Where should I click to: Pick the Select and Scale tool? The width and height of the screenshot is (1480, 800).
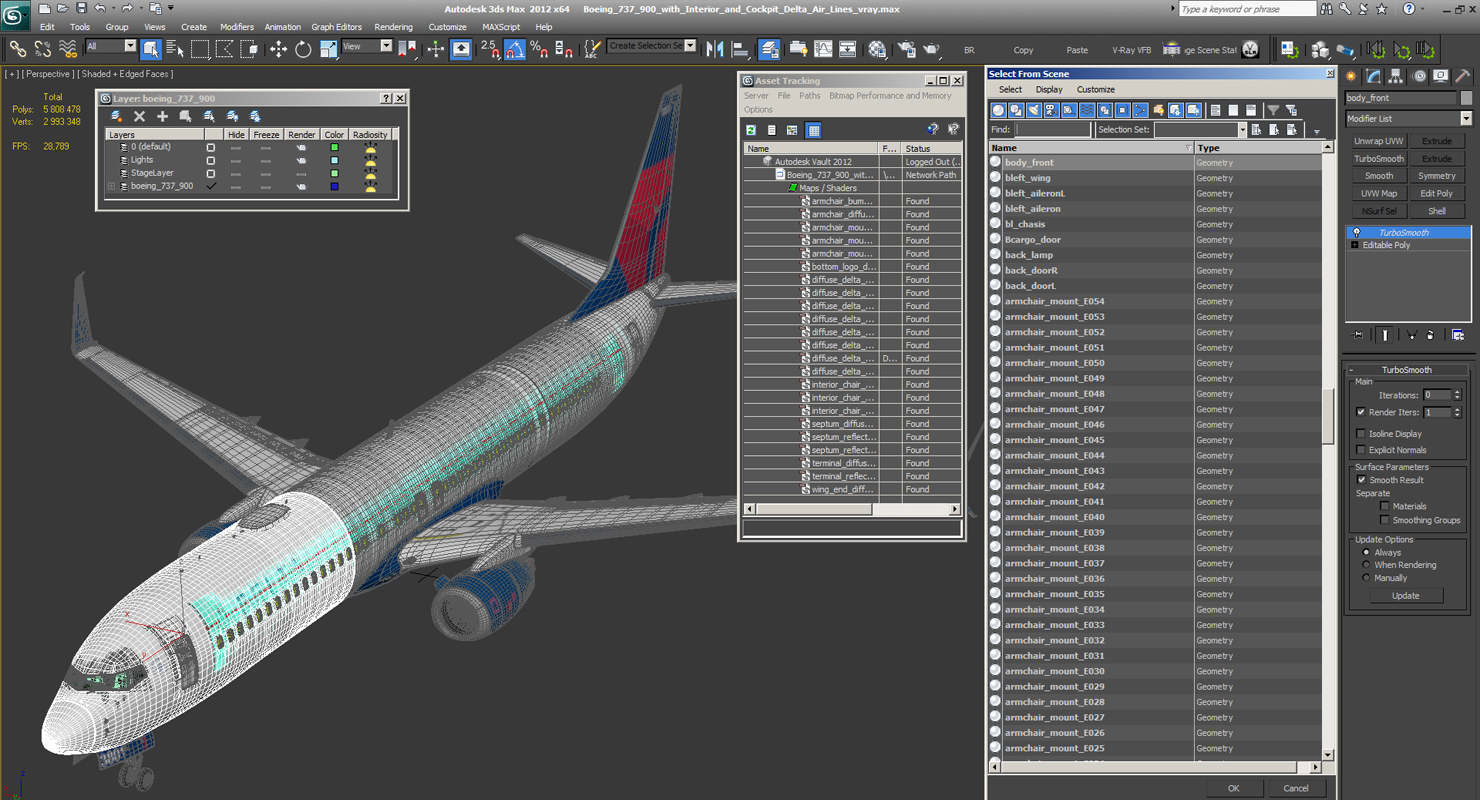328,49
